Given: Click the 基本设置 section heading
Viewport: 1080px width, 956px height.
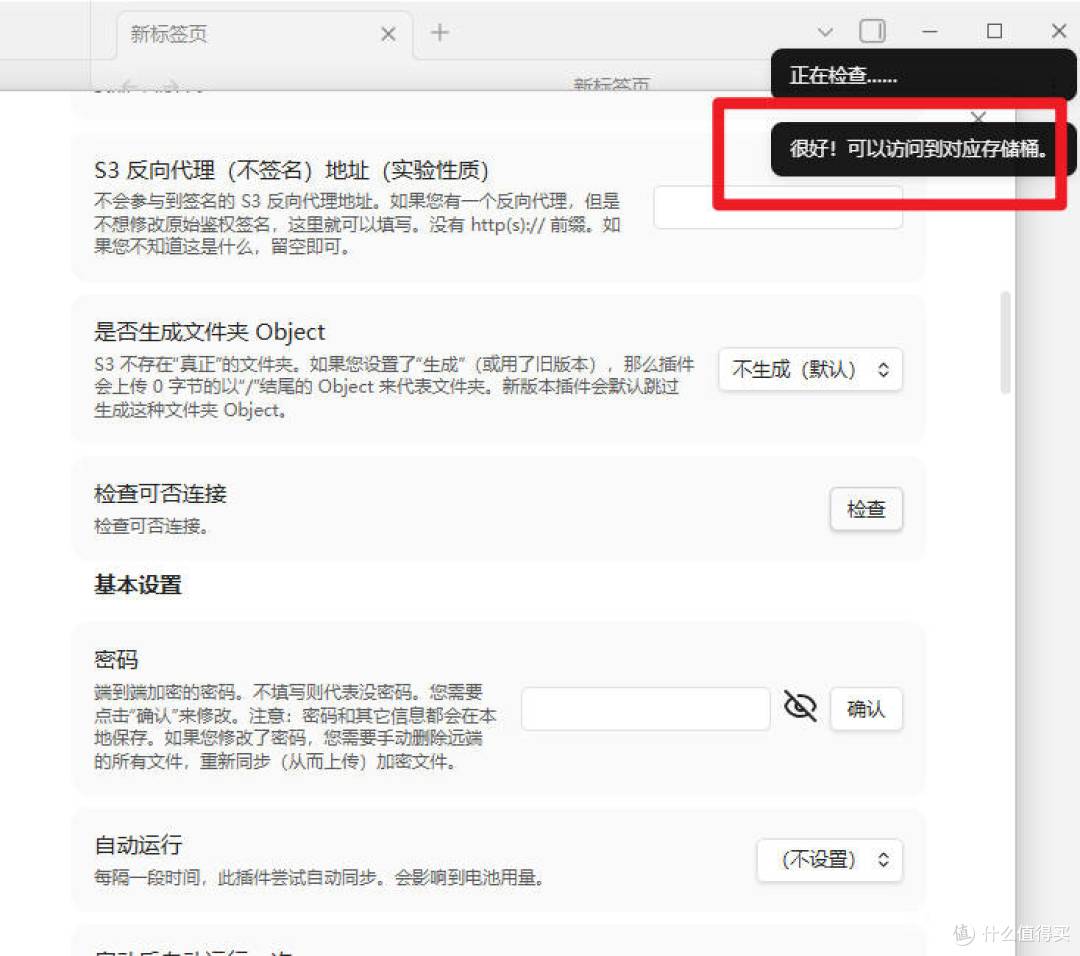Looking at the screenshot, I should tap(138, 585).
